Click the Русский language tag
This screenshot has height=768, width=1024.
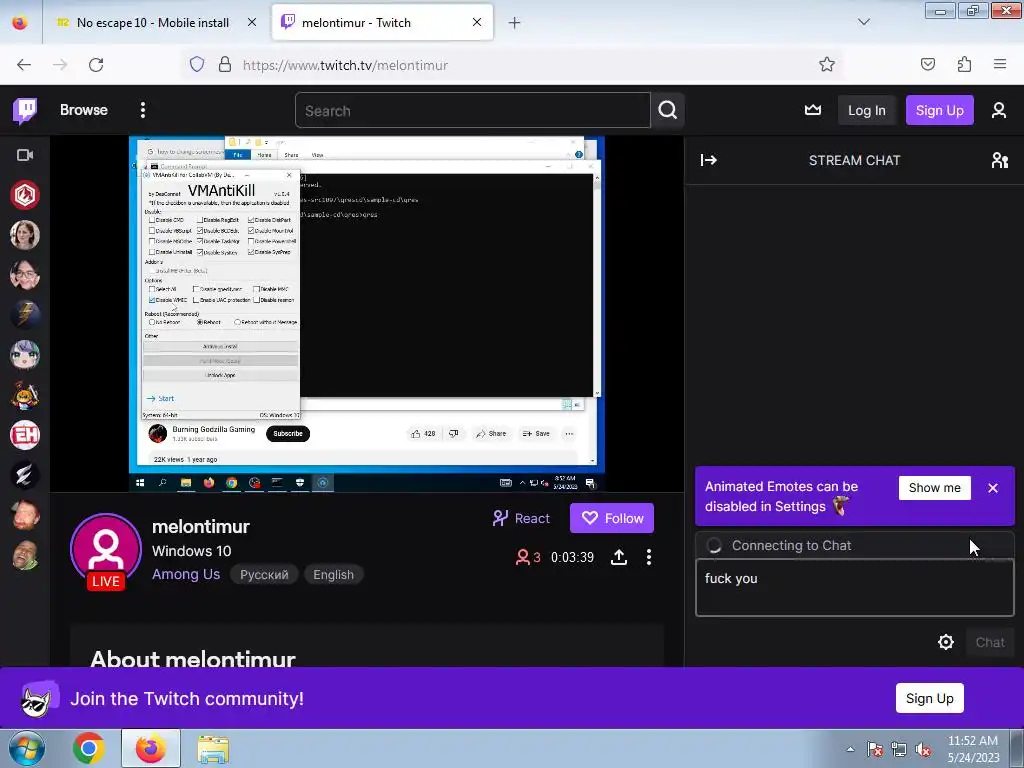(x=264, y=575)
